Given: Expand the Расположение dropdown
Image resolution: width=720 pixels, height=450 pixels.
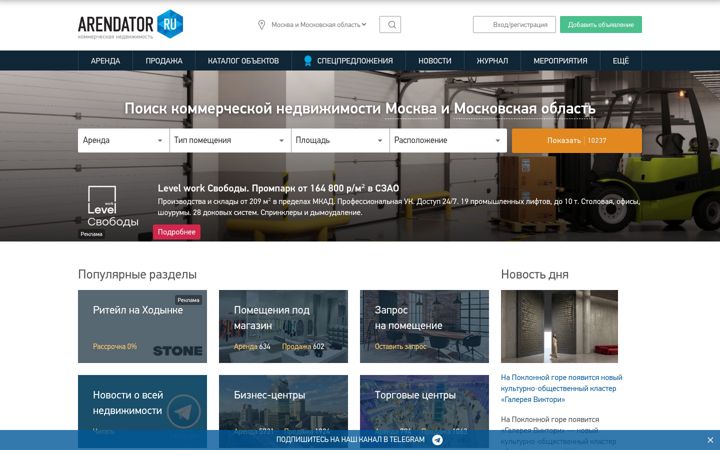Looking at the screenshot, I should (448, 141).
